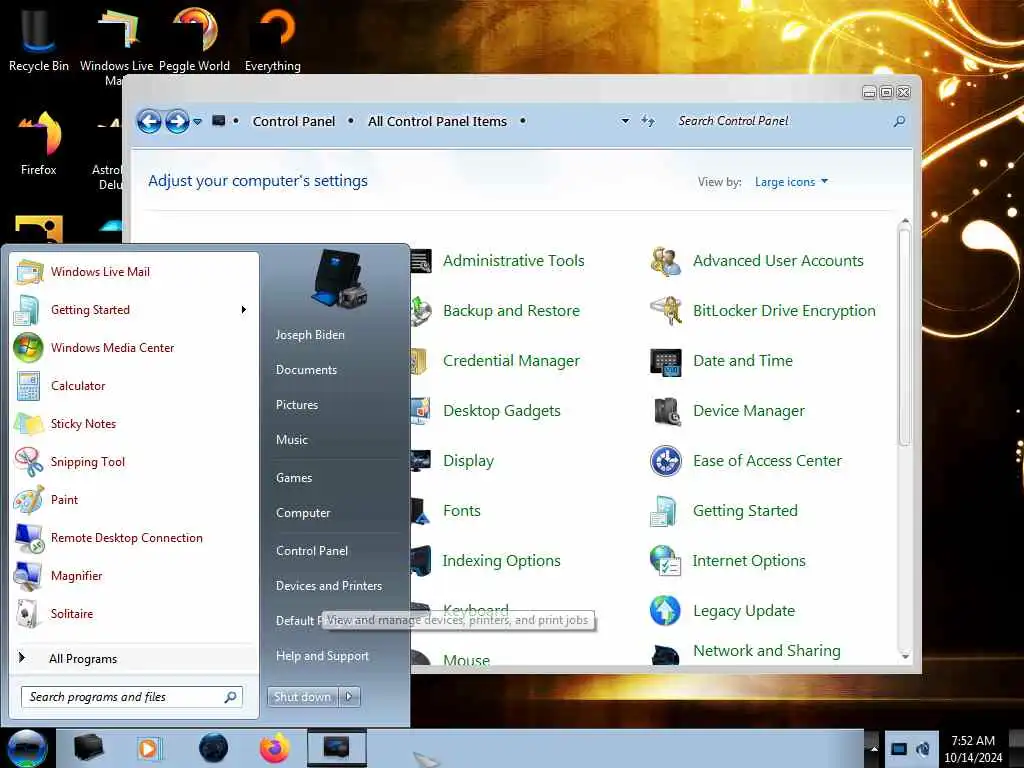Click the Sticky Notes icon in Start menu
1024x768 pixels.
[x=29, y=424]
